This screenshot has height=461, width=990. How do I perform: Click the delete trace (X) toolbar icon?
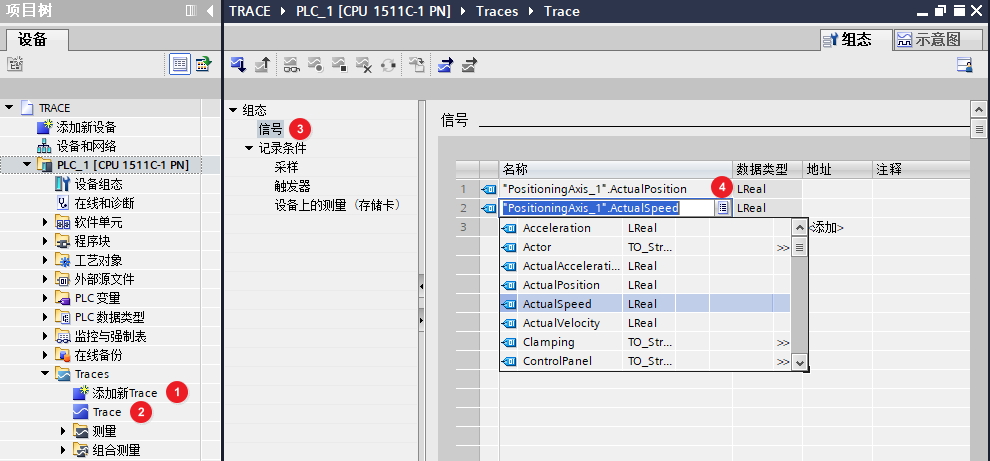coord(364,64)
